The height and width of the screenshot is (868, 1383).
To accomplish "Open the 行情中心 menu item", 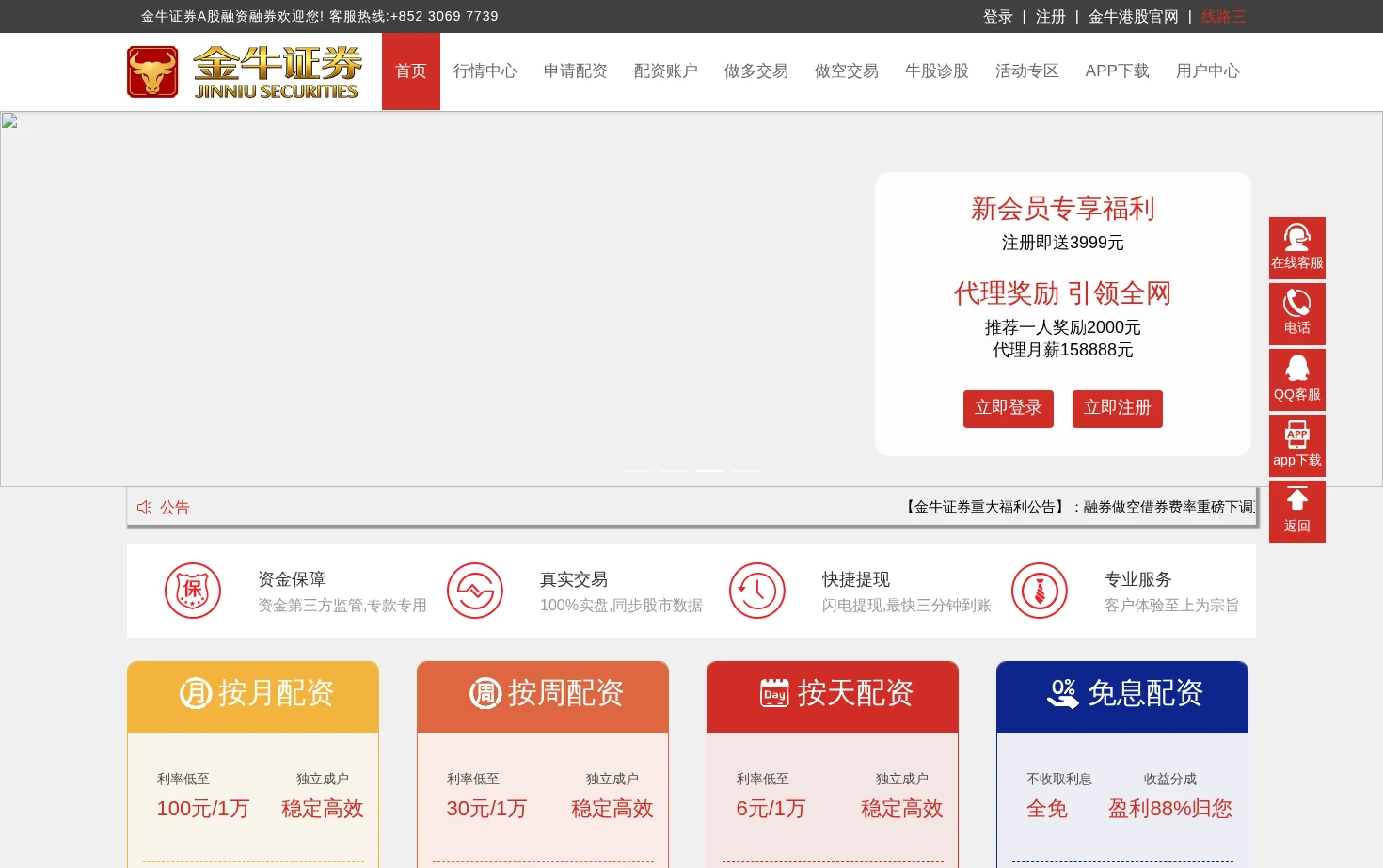I will pos(485,71).
